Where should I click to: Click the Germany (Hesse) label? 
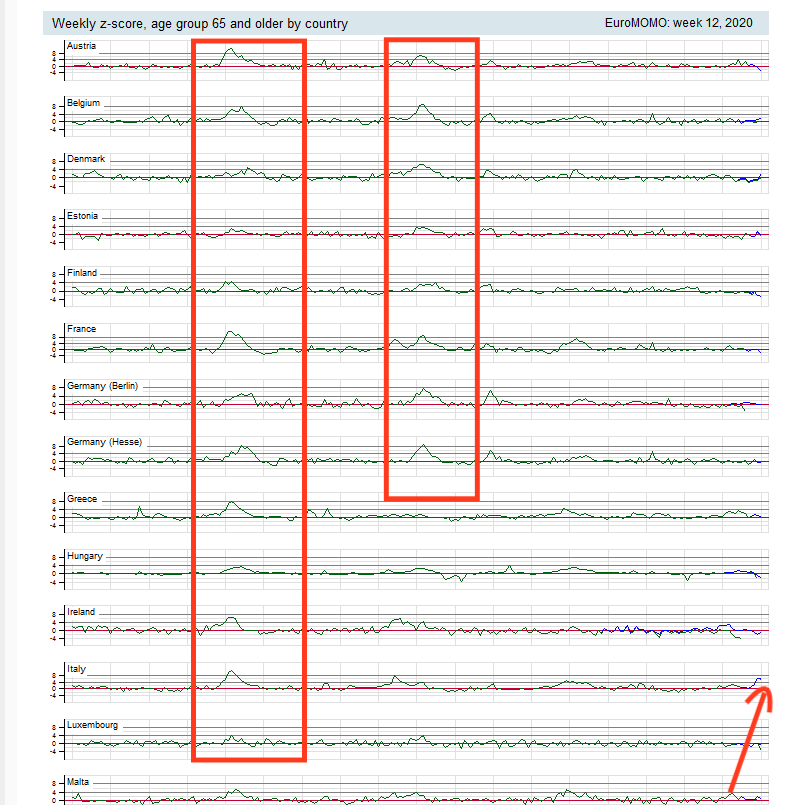coord(103,442)
